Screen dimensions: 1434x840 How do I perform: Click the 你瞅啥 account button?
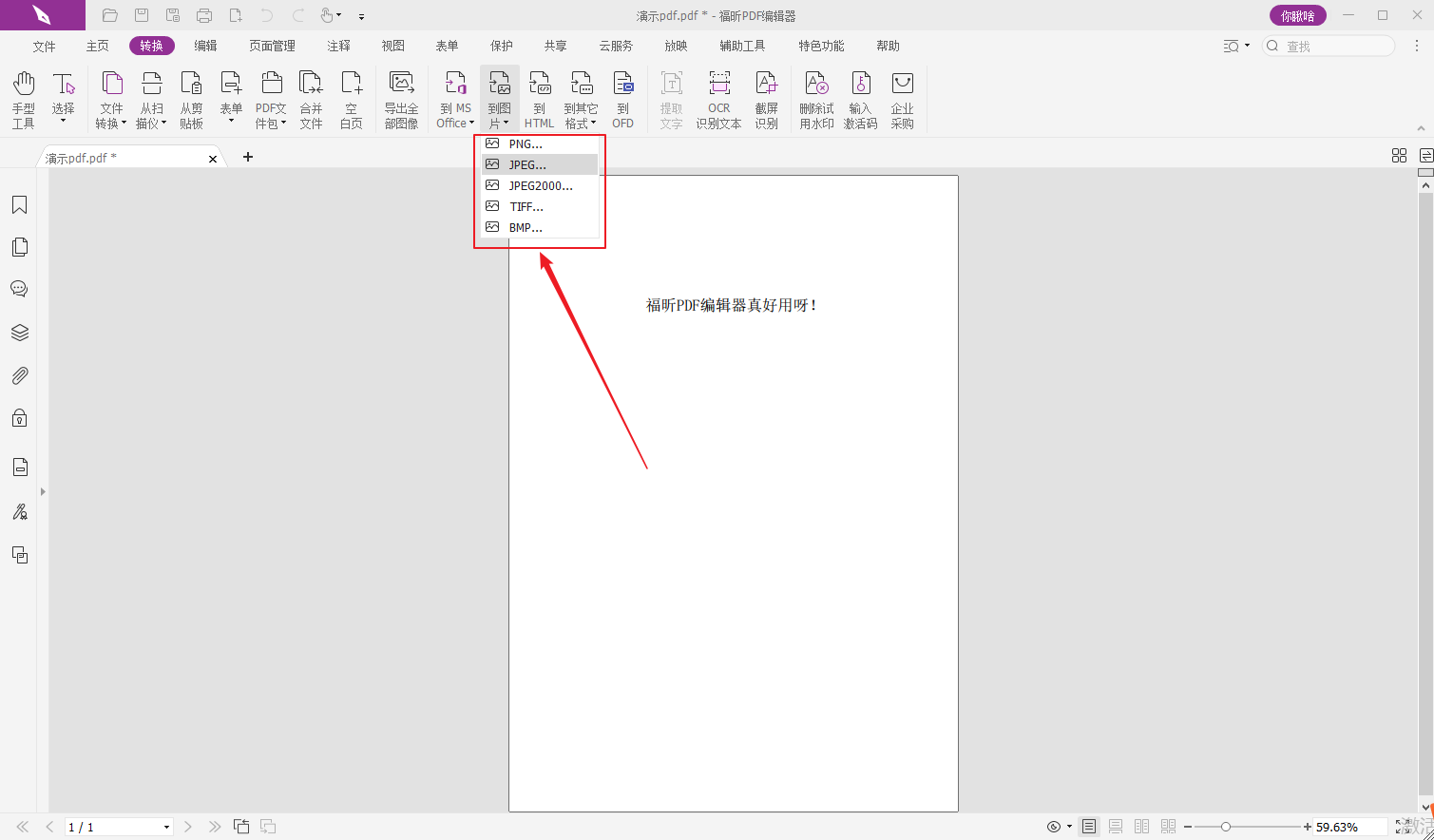coord(1297,15)
